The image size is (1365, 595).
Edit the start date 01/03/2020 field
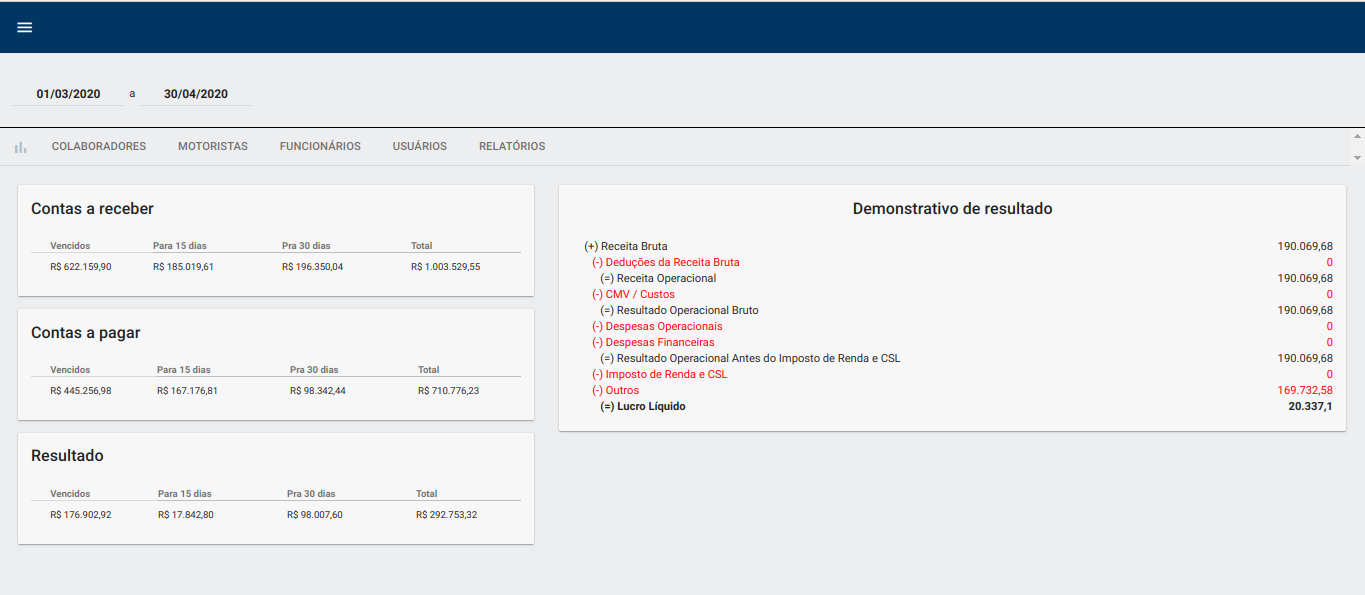pos(68,94)
